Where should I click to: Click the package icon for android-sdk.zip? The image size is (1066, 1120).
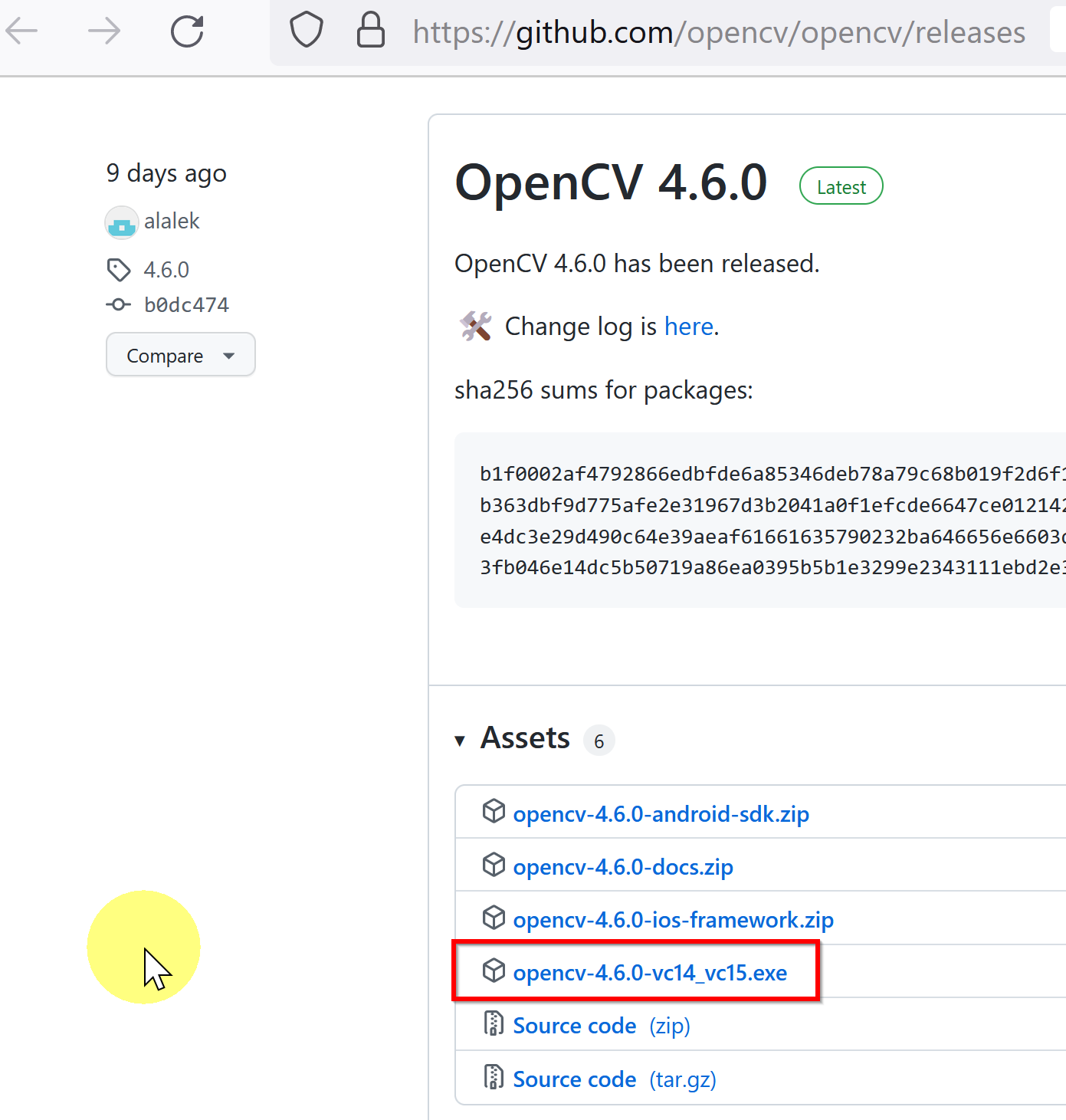[x=494, y=811]
